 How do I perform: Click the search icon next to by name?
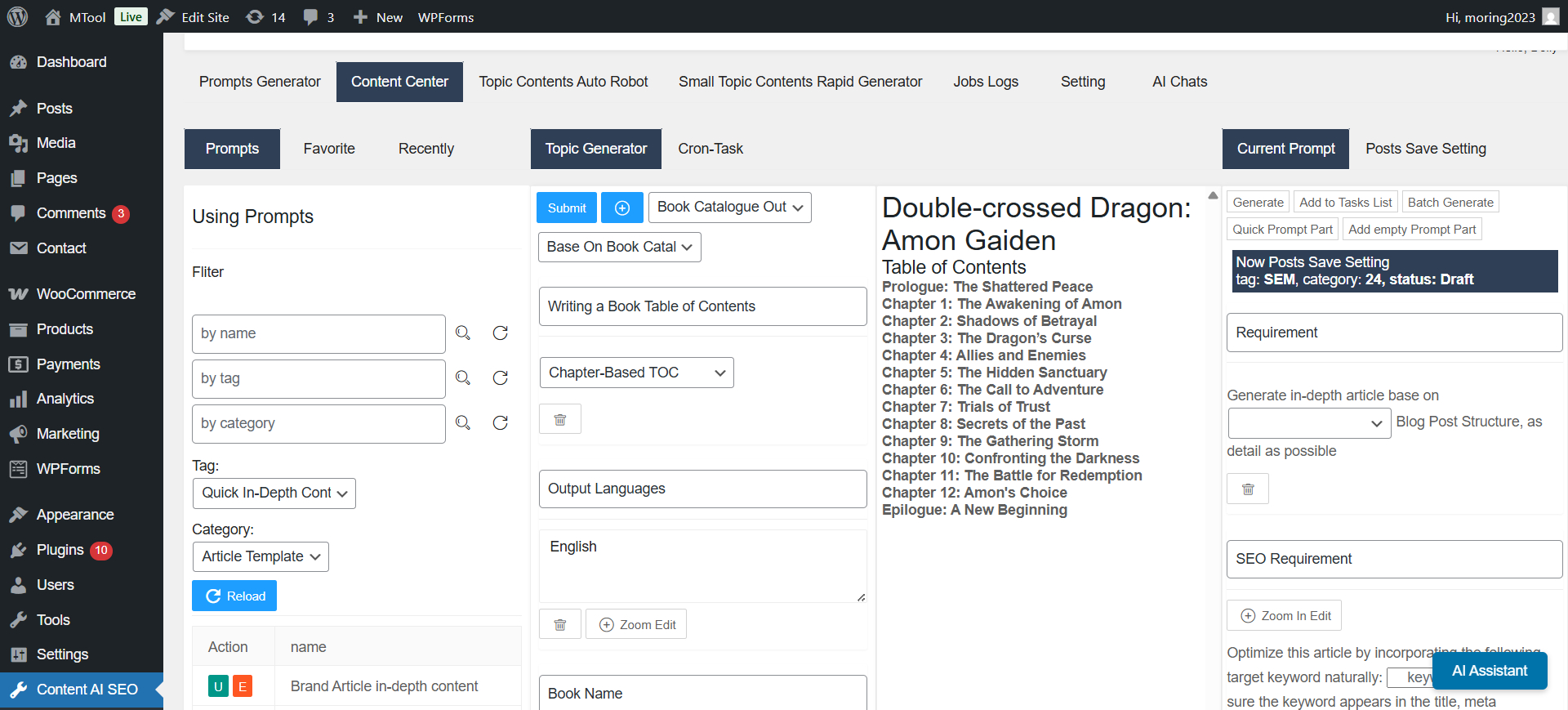463,333
